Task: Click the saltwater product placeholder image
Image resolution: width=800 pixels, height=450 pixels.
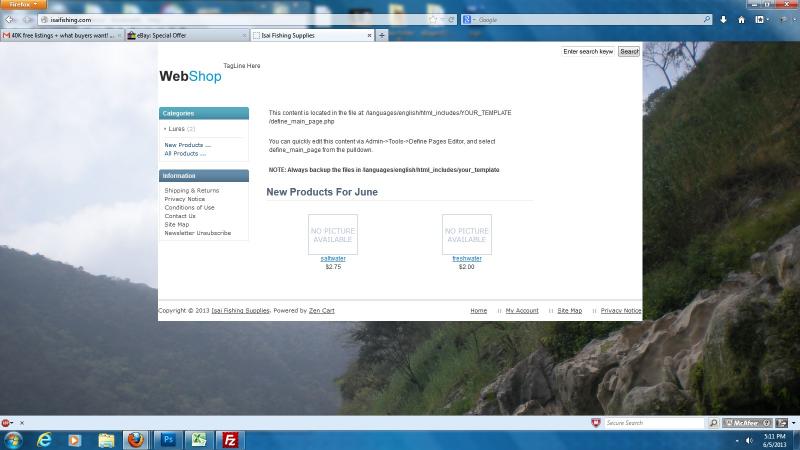Action: (333, 235)
